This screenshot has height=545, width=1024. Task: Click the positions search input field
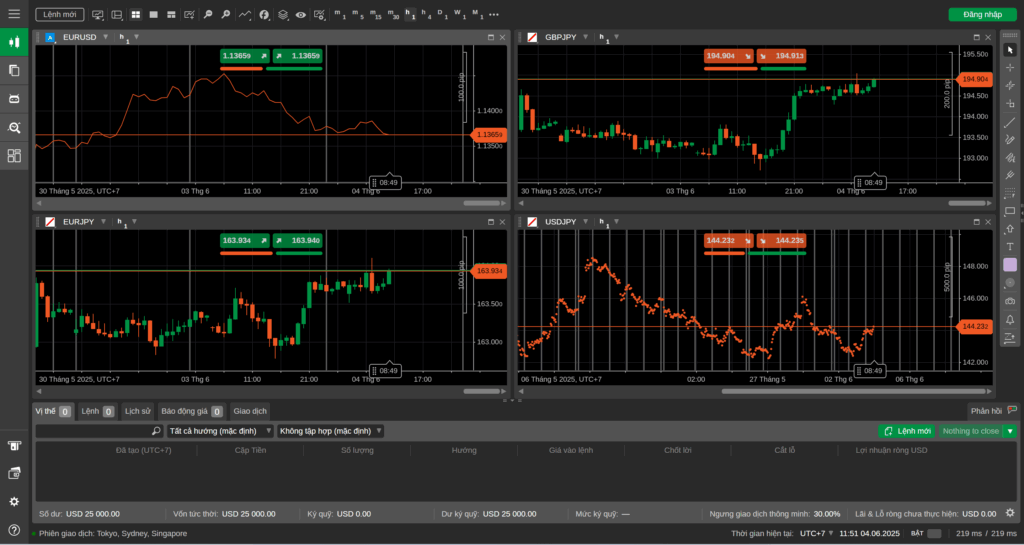(x=99, y=431)
